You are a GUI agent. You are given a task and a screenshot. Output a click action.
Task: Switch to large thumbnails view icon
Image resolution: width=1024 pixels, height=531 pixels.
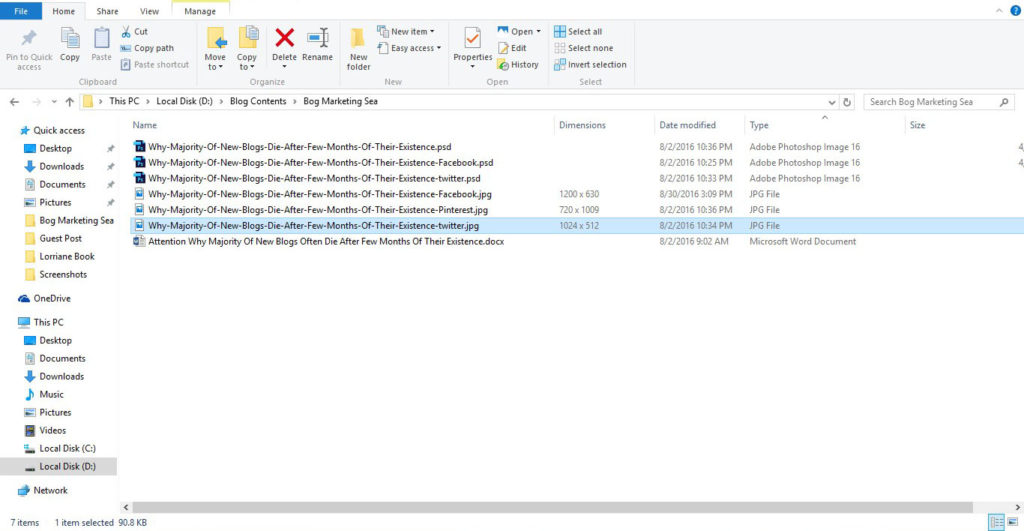(x=1013, y=522)
